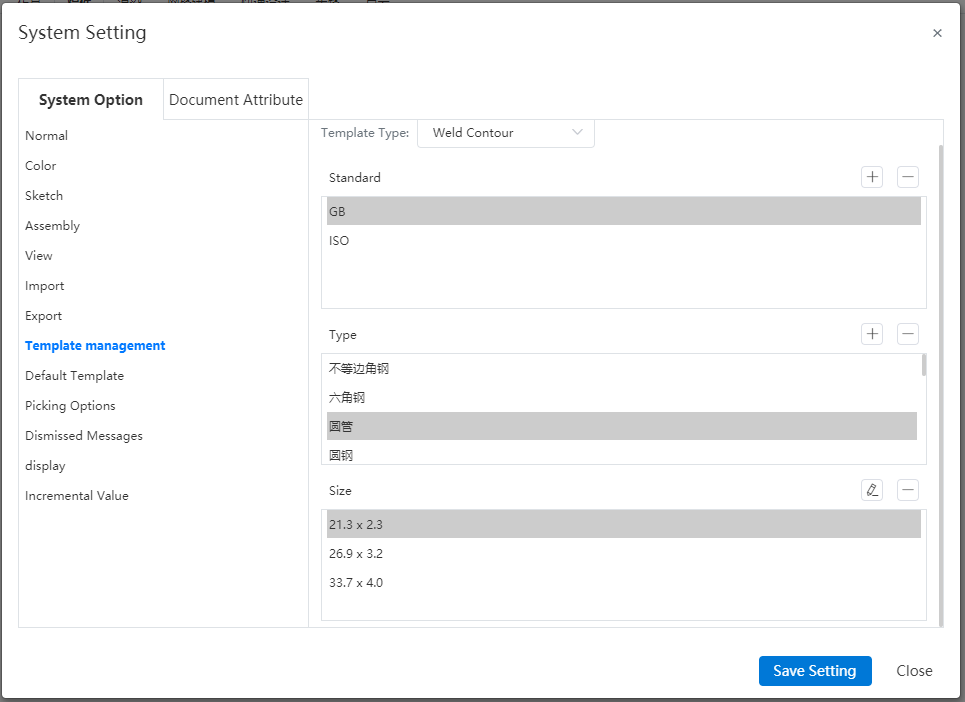Open the View settings page
This screenshot has width=965, height=702.
tap(39, 255)
